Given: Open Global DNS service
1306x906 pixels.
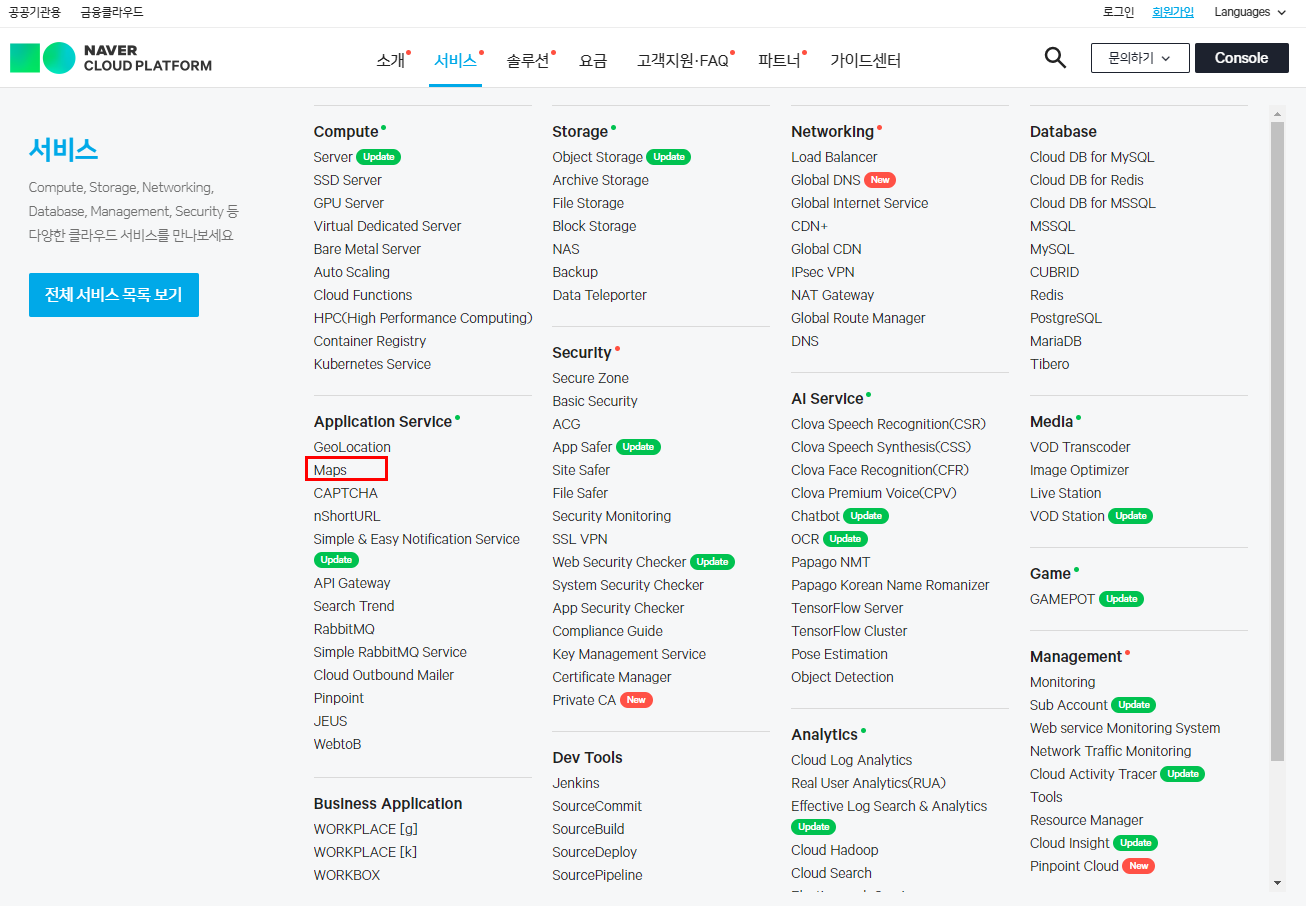Looking at the screenshot, I should point(825,180).
